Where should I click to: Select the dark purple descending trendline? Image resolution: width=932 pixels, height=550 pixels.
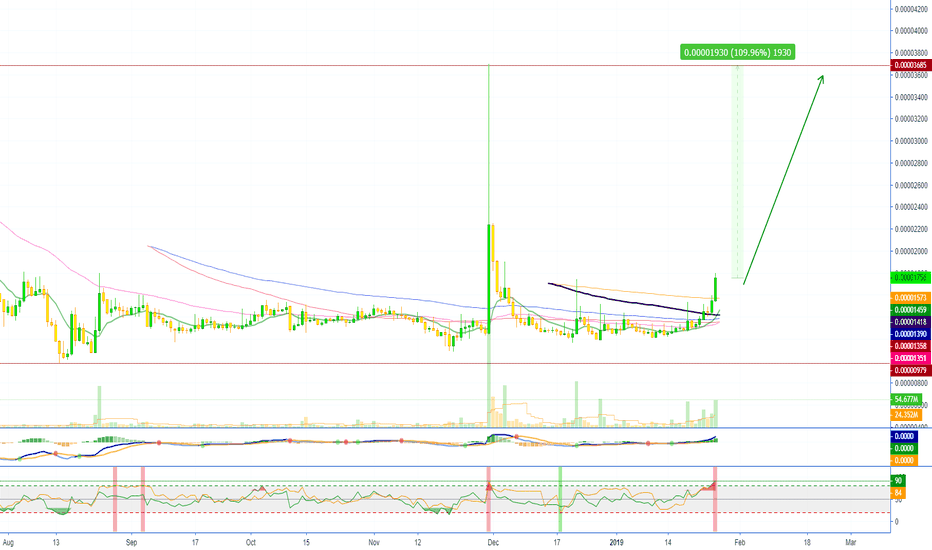[x=633, y=300]
